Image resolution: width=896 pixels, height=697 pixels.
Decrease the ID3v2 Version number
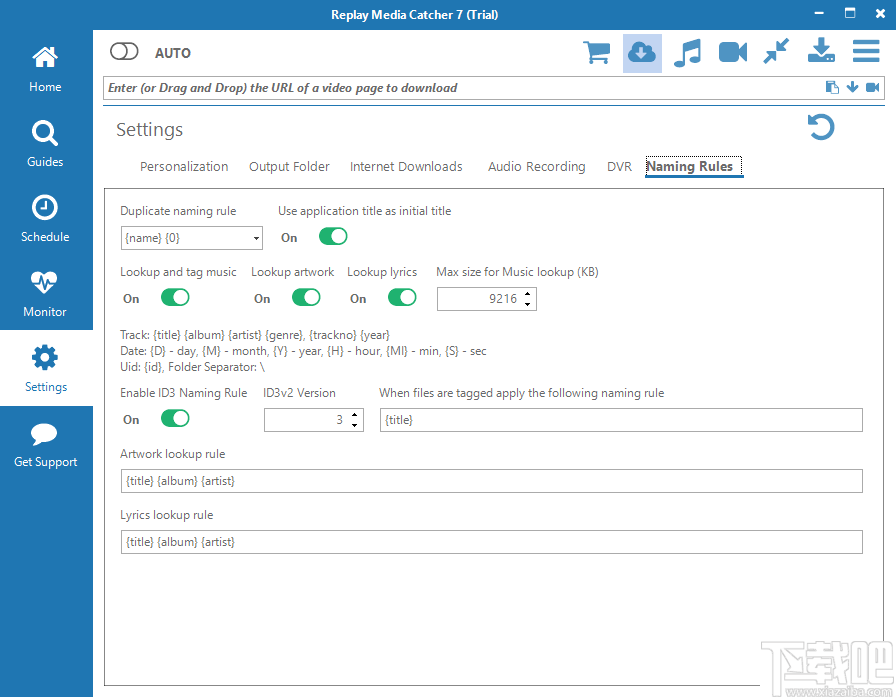pyautogui.click(x=355, y=426)
